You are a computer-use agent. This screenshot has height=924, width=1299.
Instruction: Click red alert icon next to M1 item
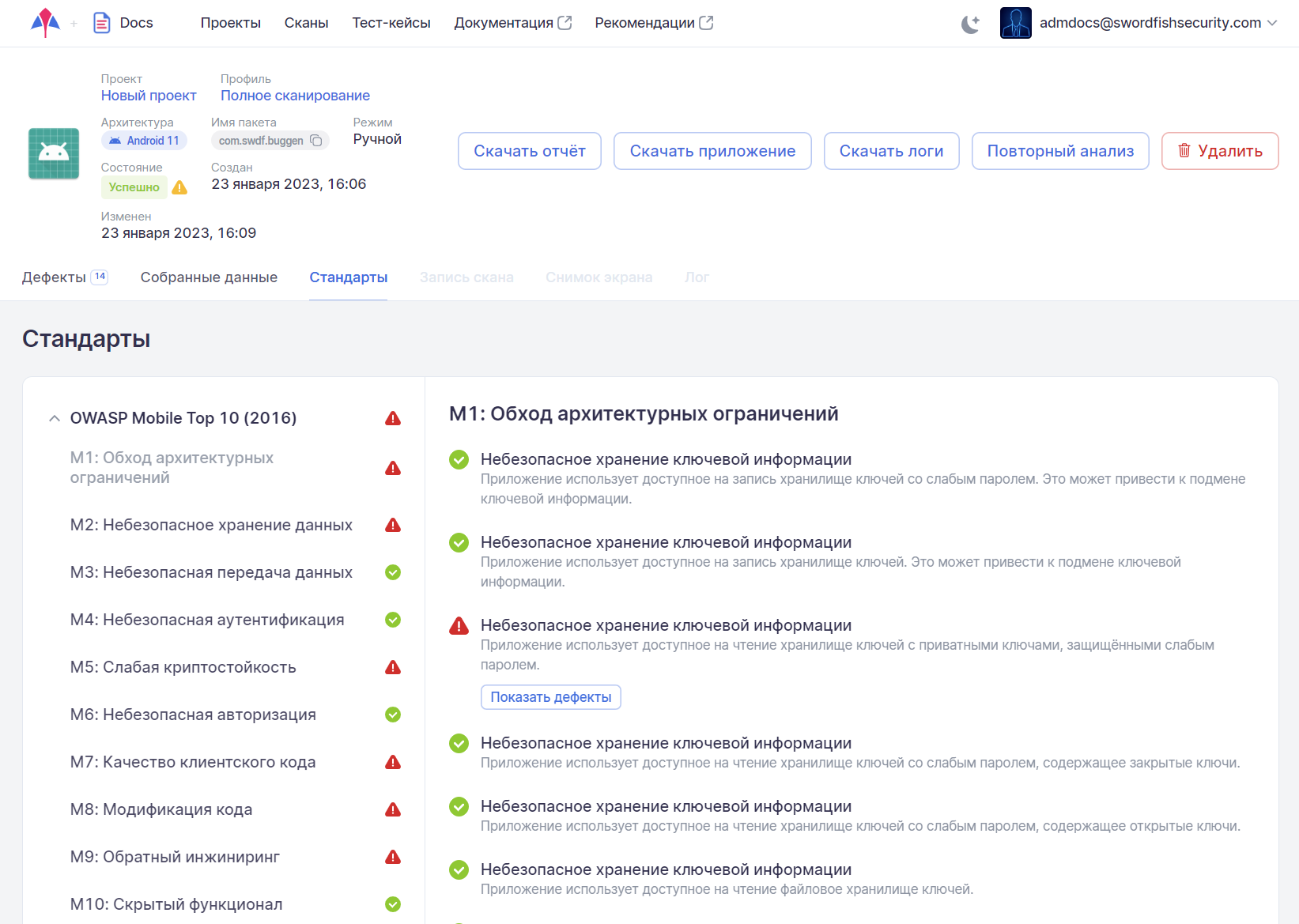(393, 468)
